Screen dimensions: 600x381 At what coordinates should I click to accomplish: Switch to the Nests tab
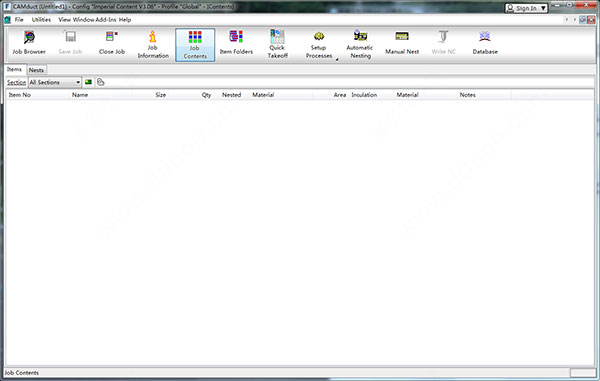pos(36,70)
